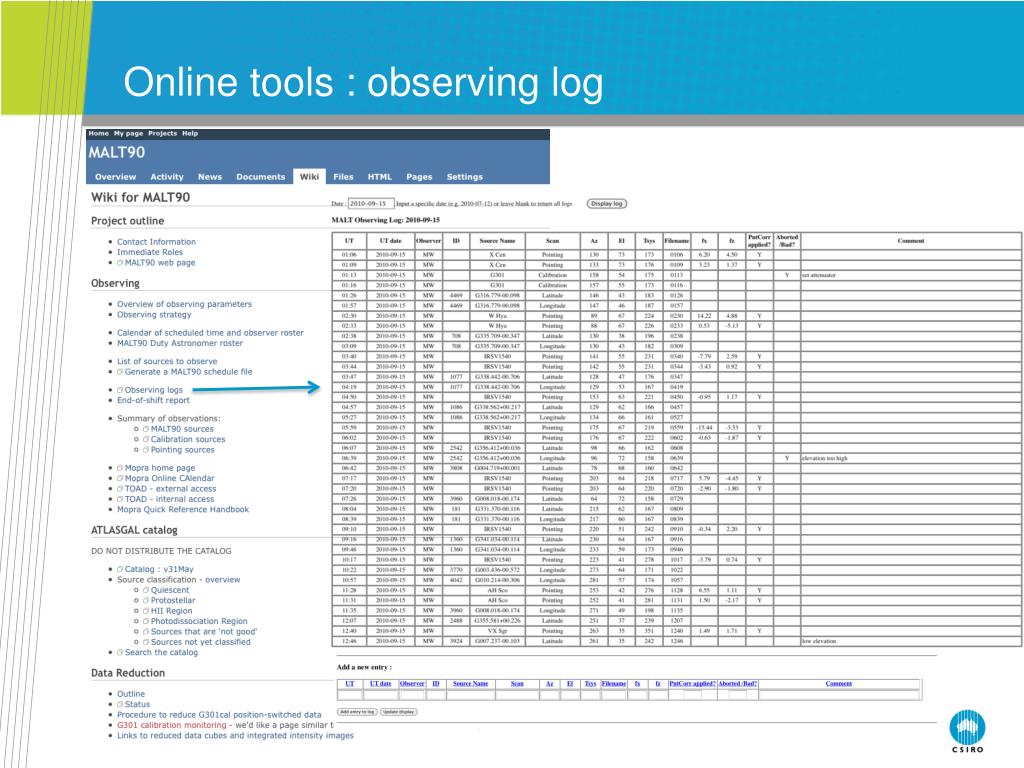
Task: Open the HII Region link
Action: (171, 611)
